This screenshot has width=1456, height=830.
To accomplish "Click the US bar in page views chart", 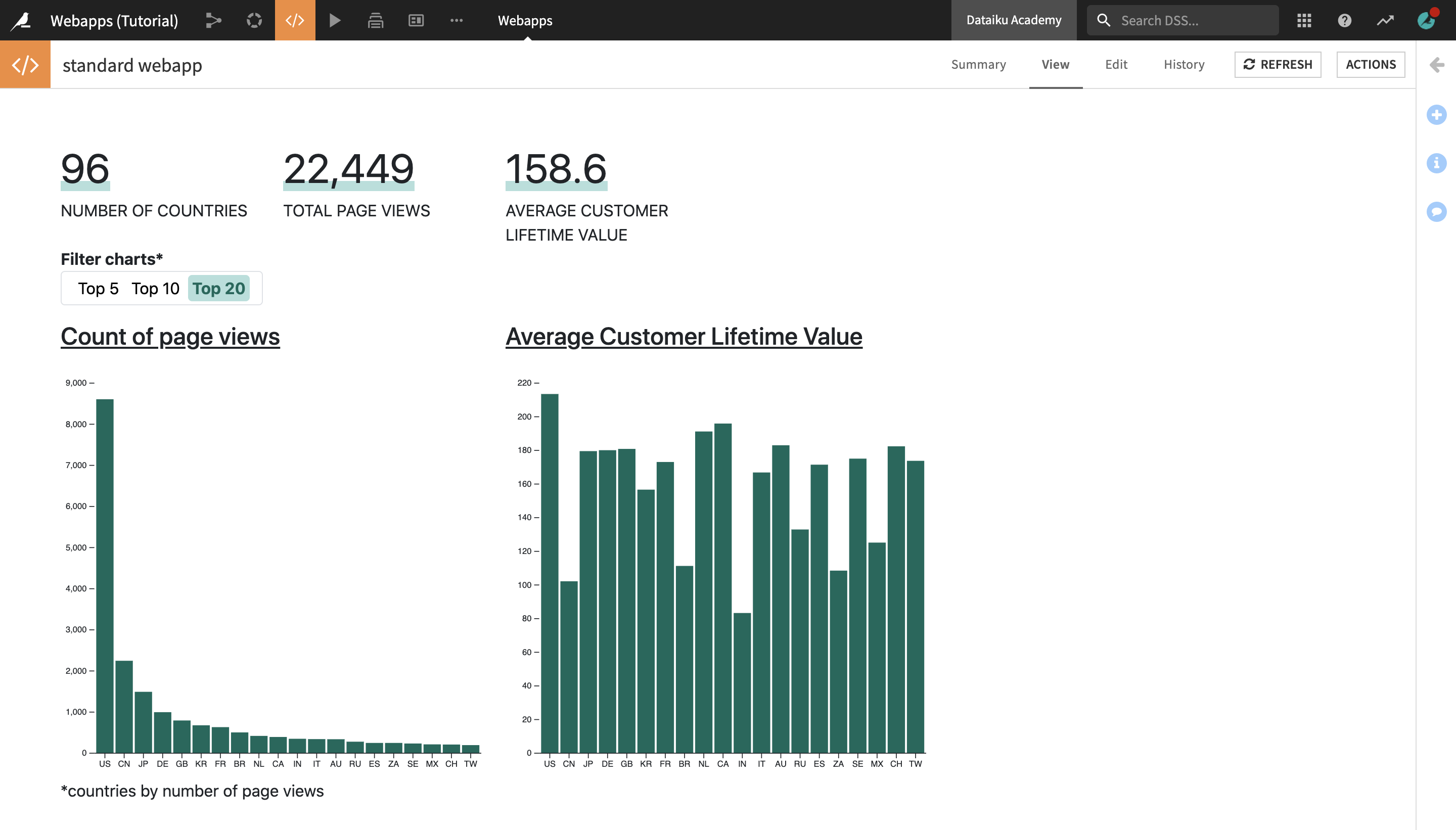I will pos(105,576).
